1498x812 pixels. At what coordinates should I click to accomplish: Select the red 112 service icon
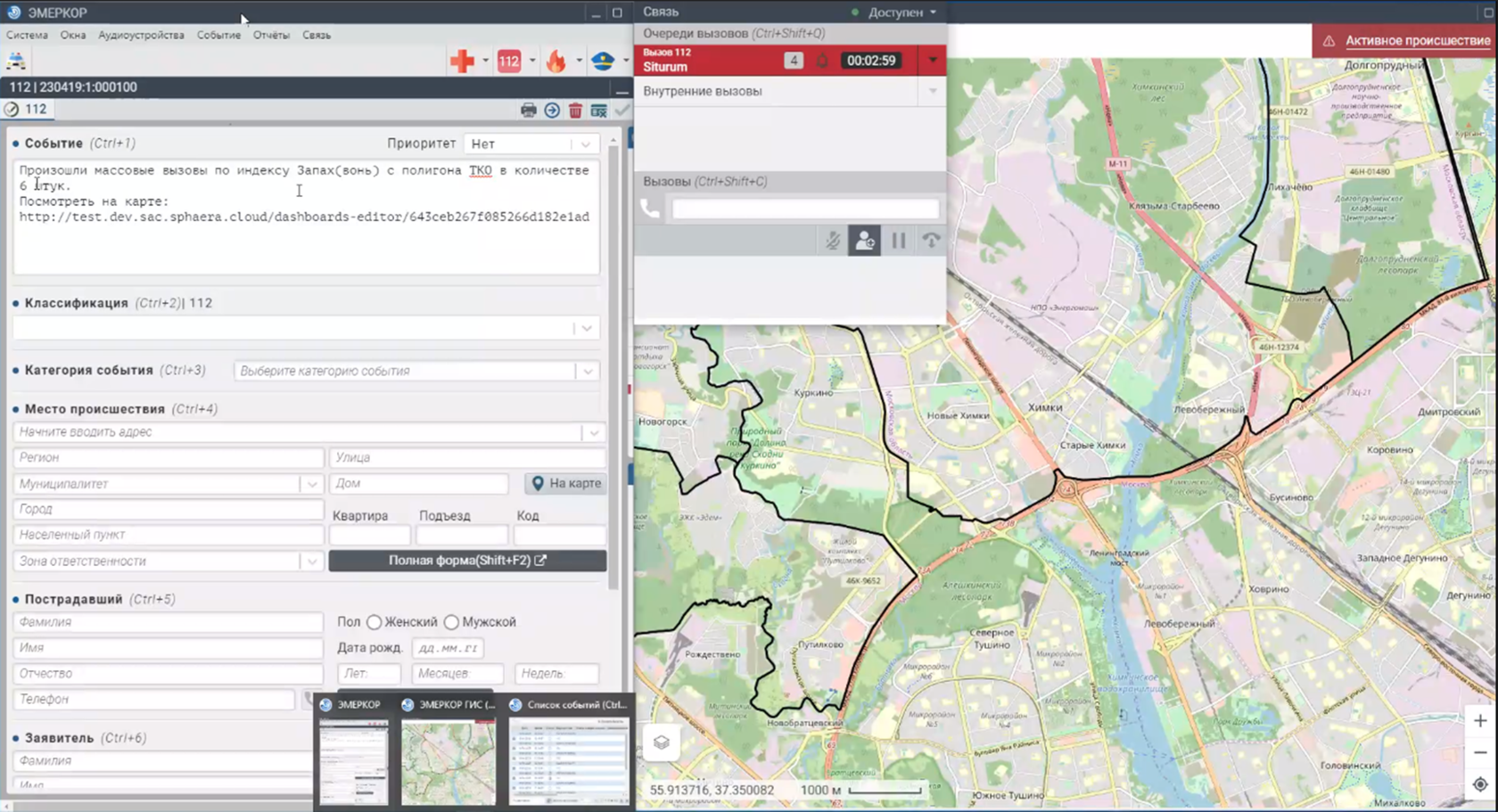click(x=509, y=61)
